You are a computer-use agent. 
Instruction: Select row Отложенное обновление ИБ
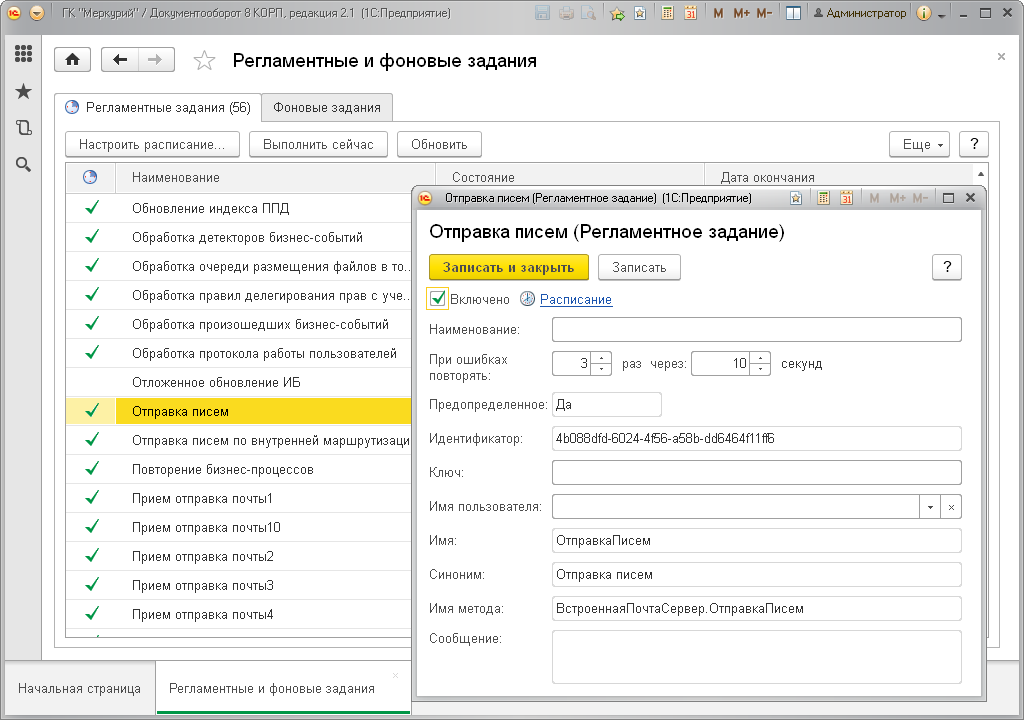click(238, 382)
